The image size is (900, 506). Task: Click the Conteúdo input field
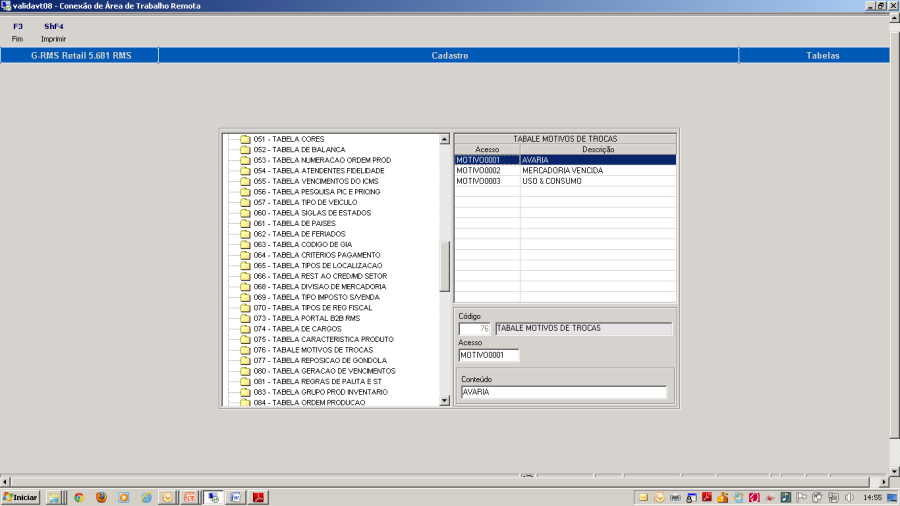coord(564,392)
